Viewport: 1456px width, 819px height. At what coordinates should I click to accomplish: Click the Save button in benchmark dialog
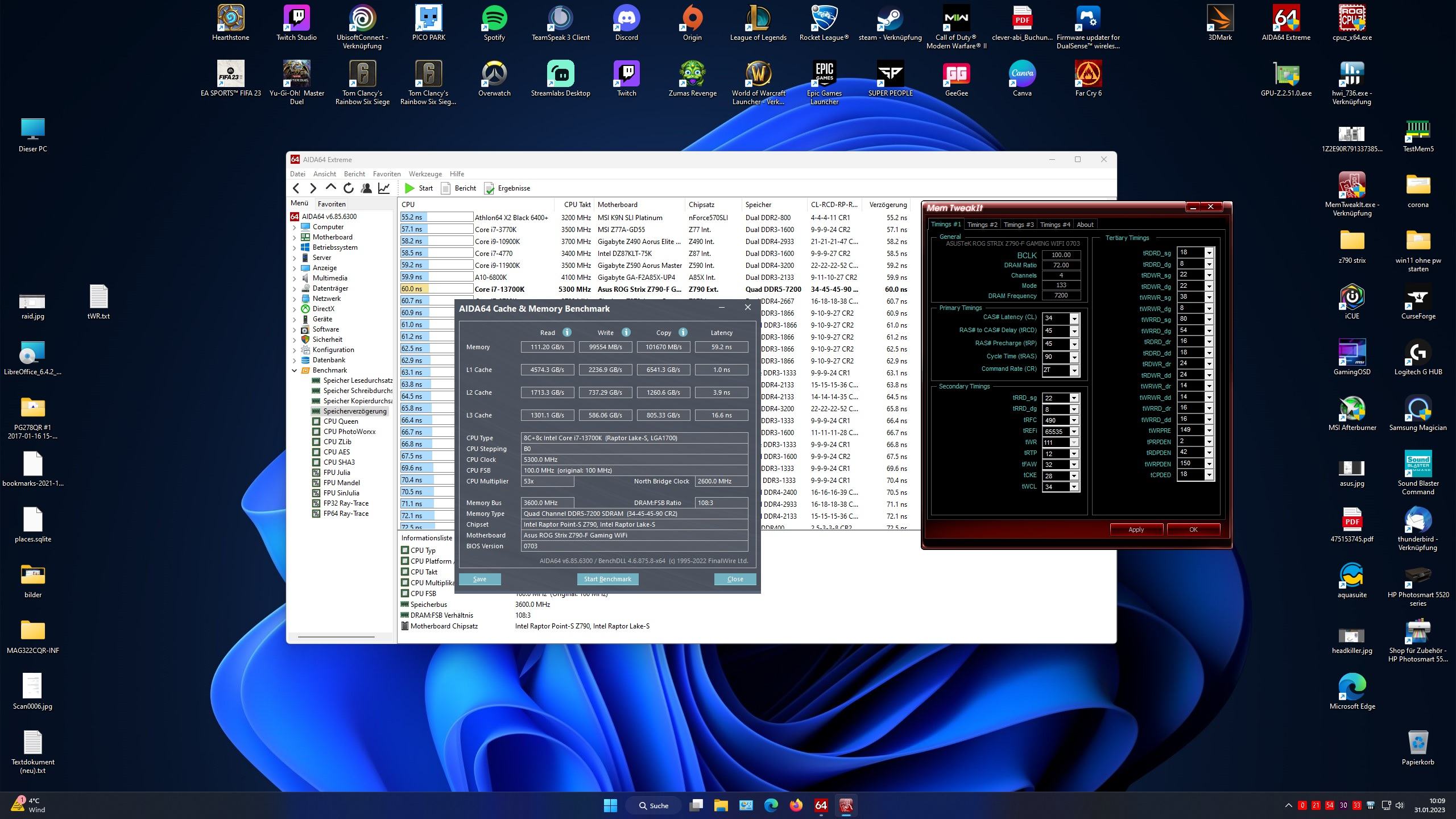(479, 579)
